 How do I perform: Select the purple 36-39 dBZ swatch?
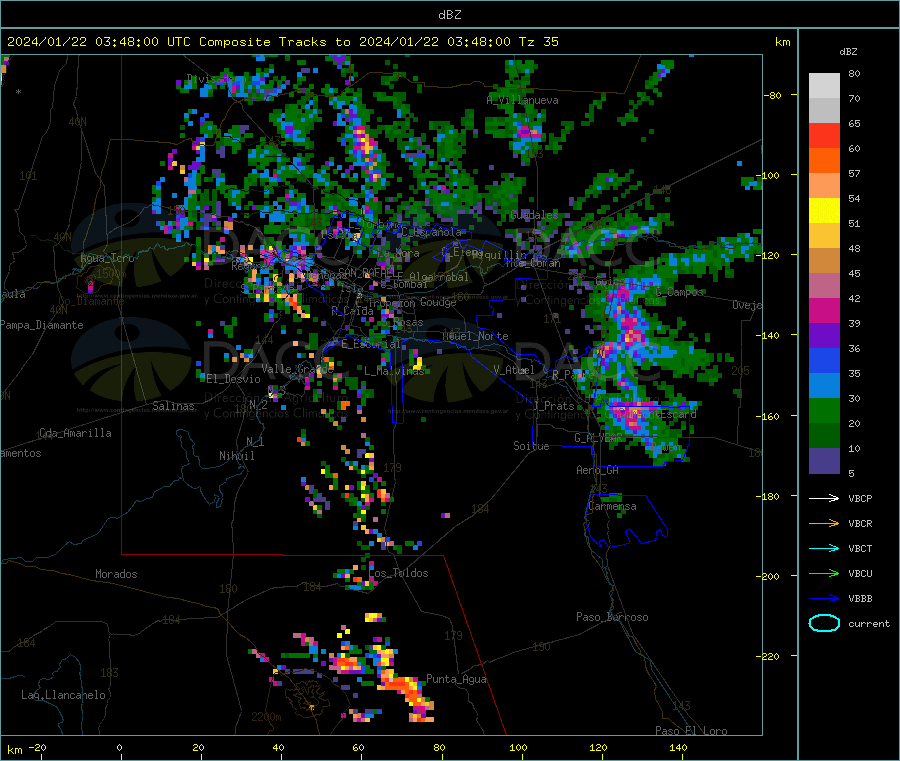pos(824,336)
